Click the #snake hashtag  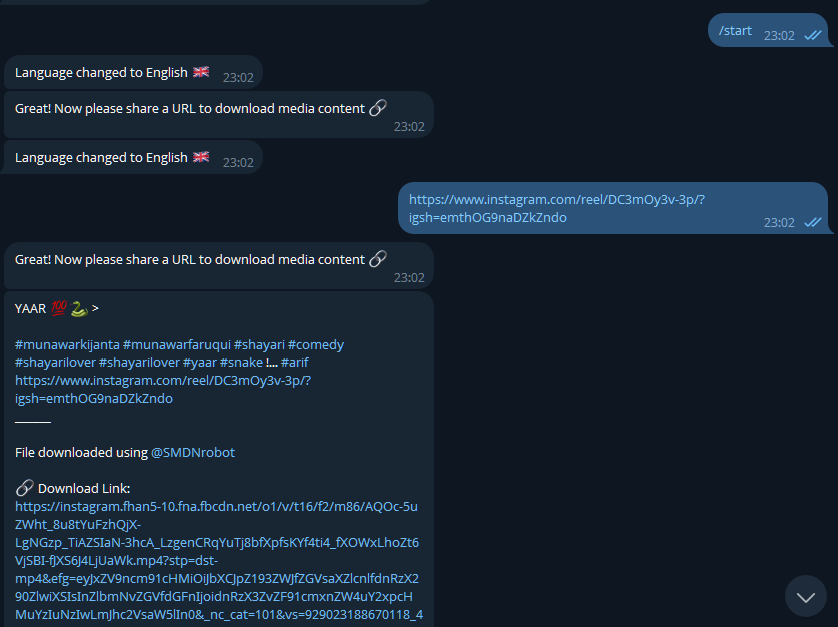tap(241, 362)
